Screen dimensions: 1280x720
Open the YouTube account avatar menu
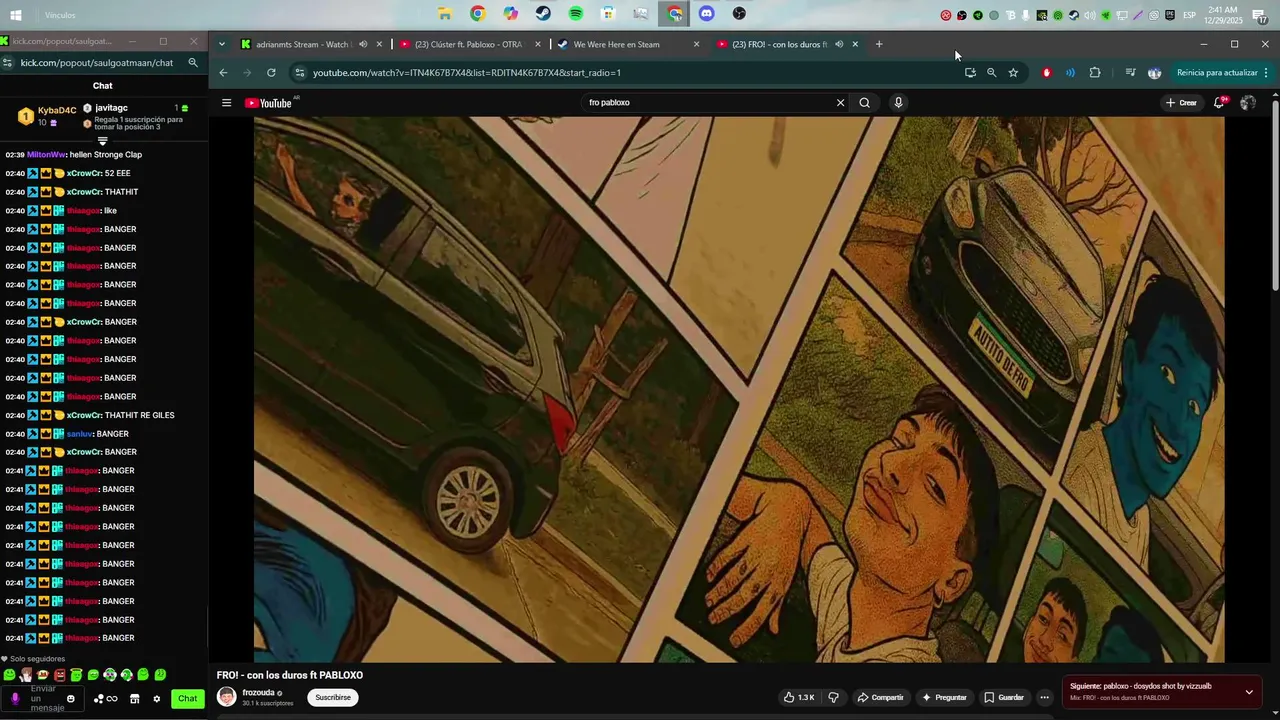1248,103
